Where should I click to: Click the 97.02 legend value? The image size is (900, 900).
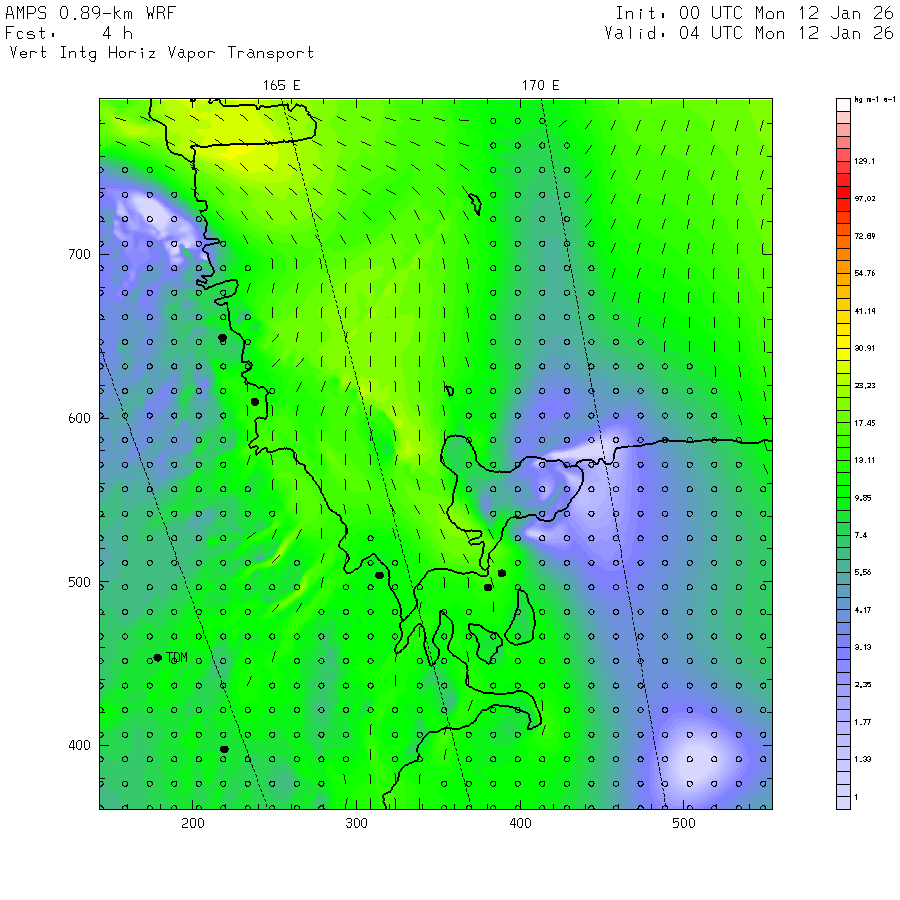[x=864, y=199]
